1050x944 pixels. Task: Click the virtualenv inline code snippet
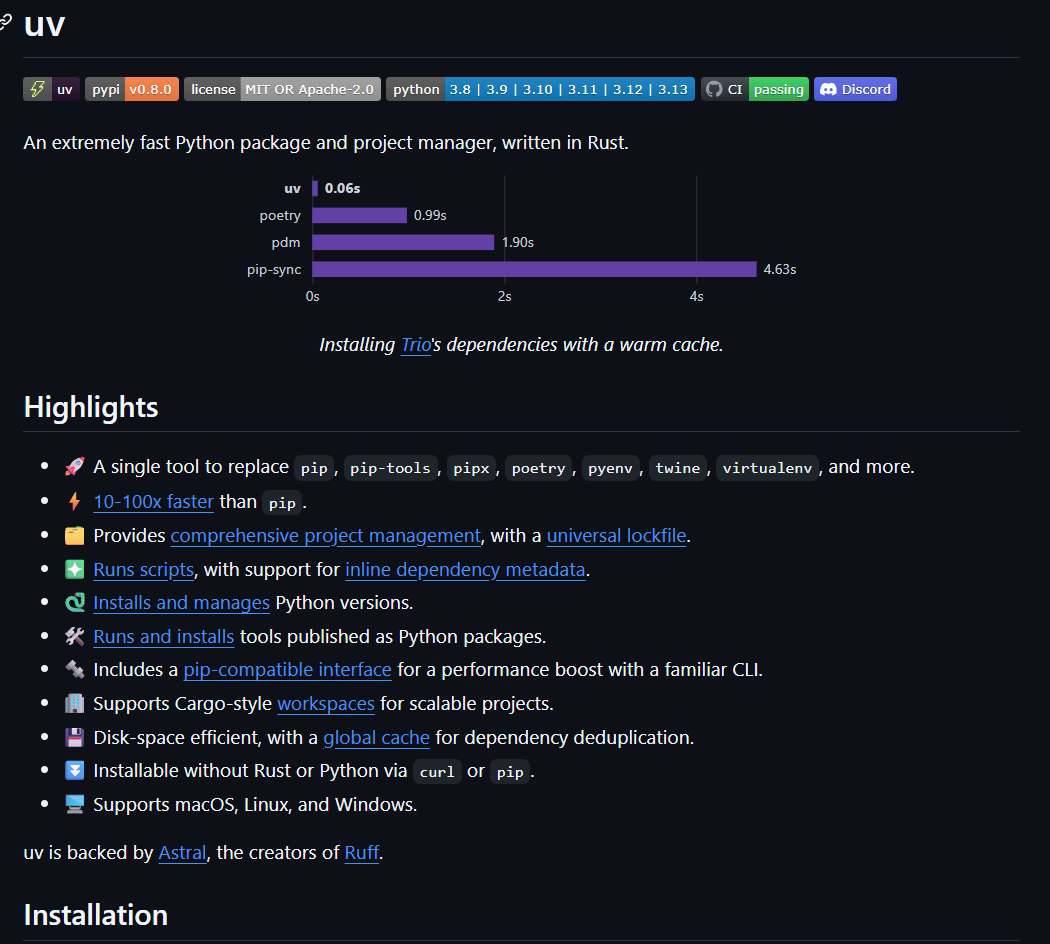(x=767, y=468)
